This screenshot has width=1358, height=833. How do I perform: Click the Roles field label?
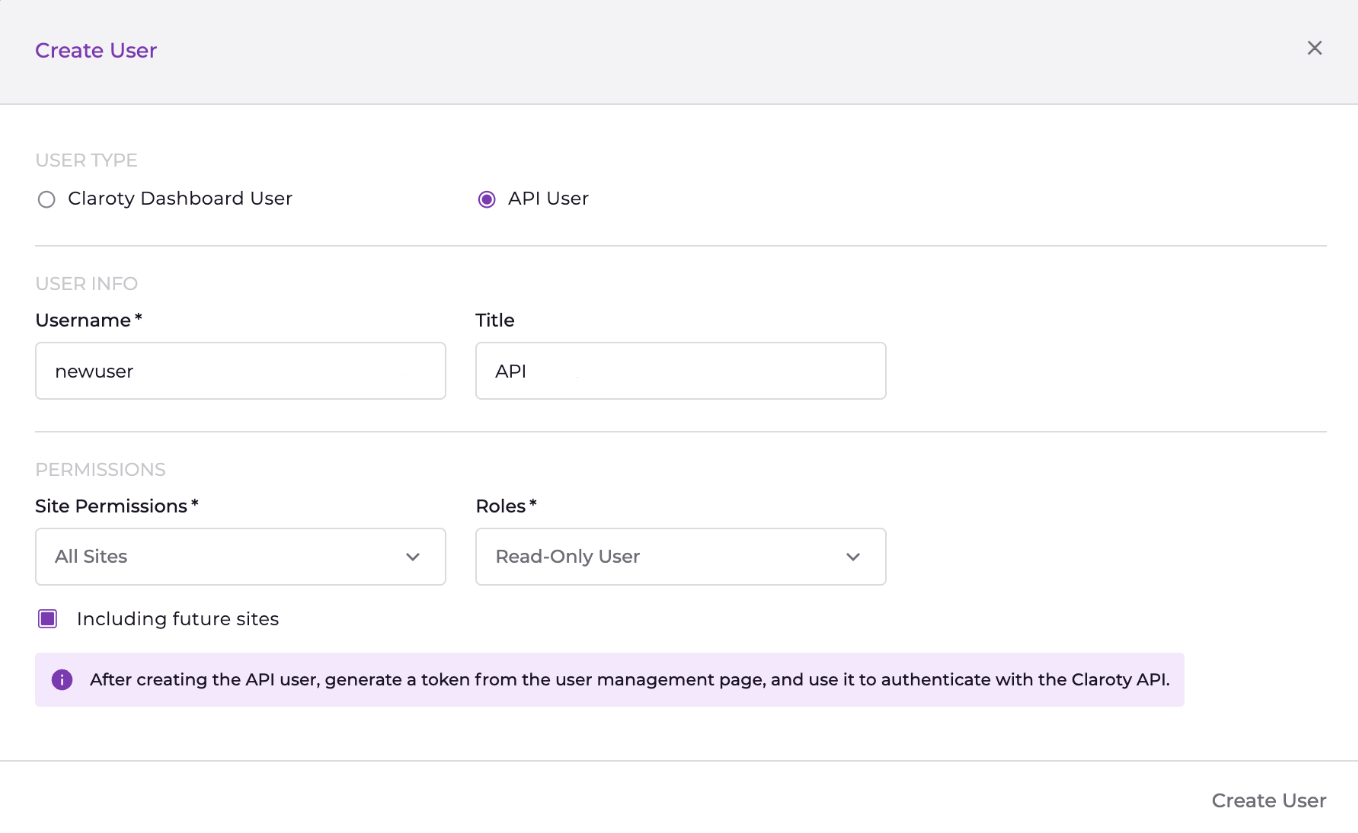pos(501,506)
